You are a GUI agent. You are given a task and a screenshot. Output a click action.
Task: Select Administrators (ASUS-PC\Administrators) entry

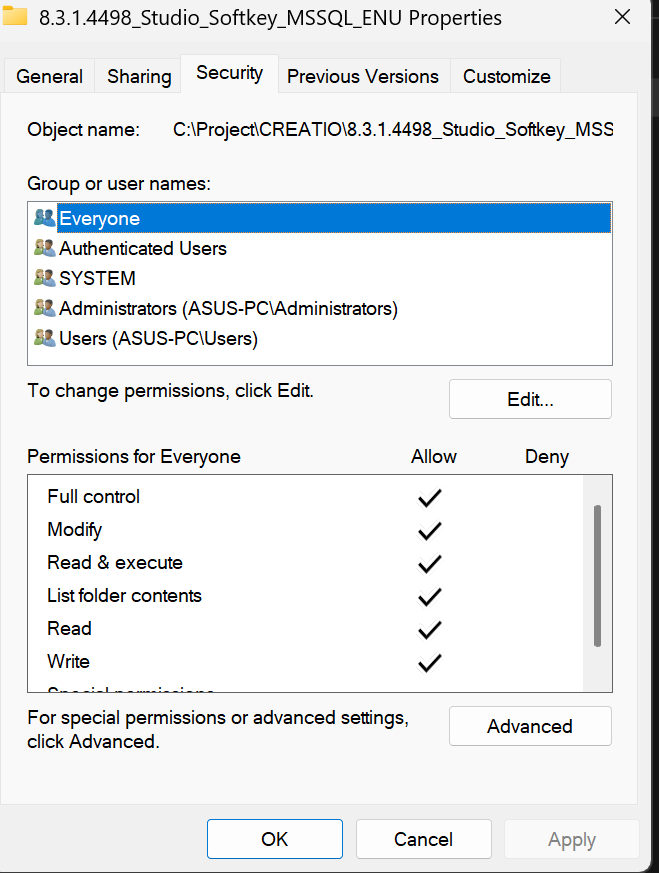tap(228, 308)
